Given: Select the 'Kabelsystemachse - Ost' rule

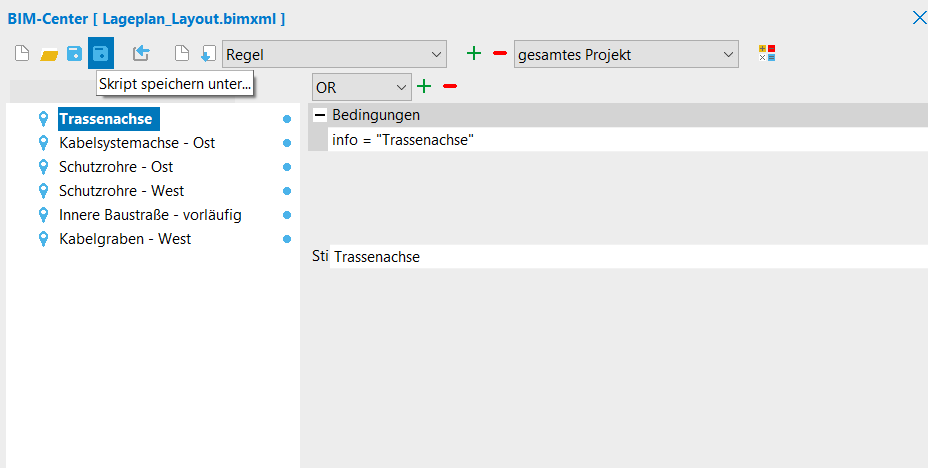Looking at the screenshot, I should (137, 143).
